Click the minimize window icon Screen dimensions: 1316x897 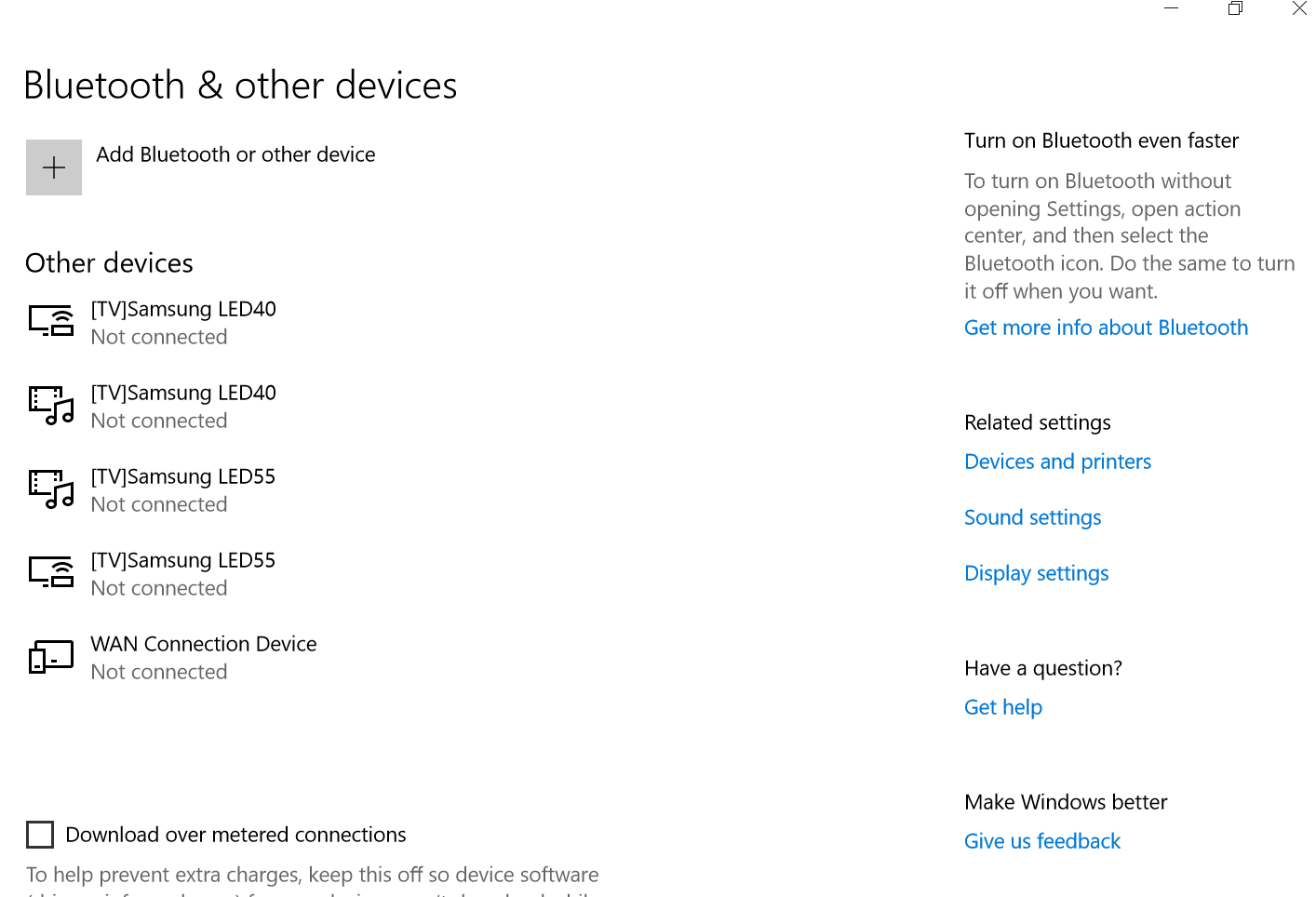(1170, 8)
